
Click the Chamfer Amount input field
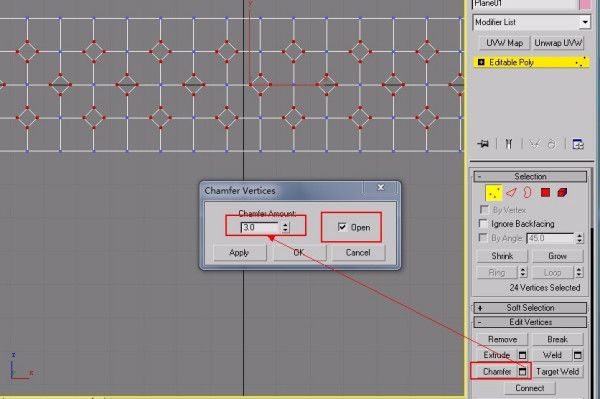(260, 227)
